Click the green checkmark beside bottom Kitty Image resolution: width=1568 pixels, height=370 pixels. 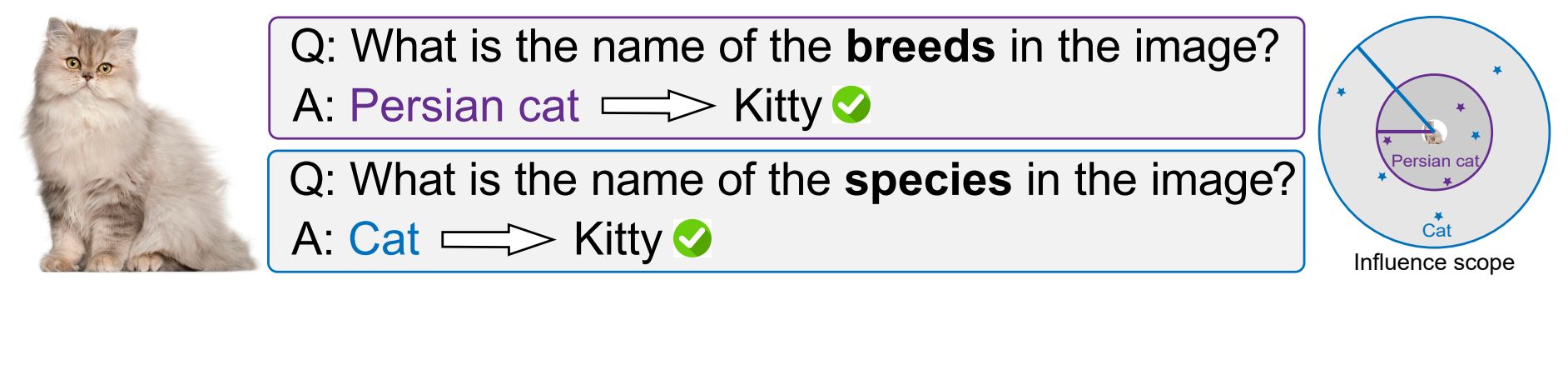pos(692,238)
